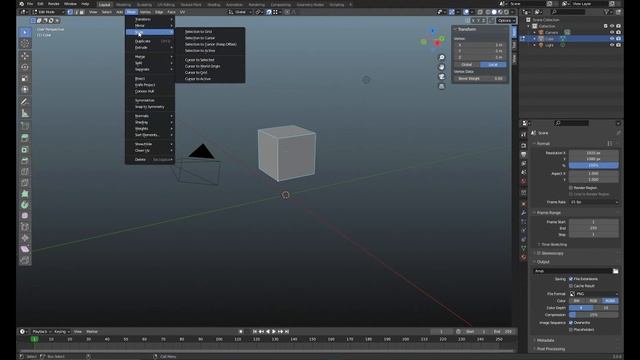640x360 pixels.
Task: Select the Transform tool
Action: [25, 89]
